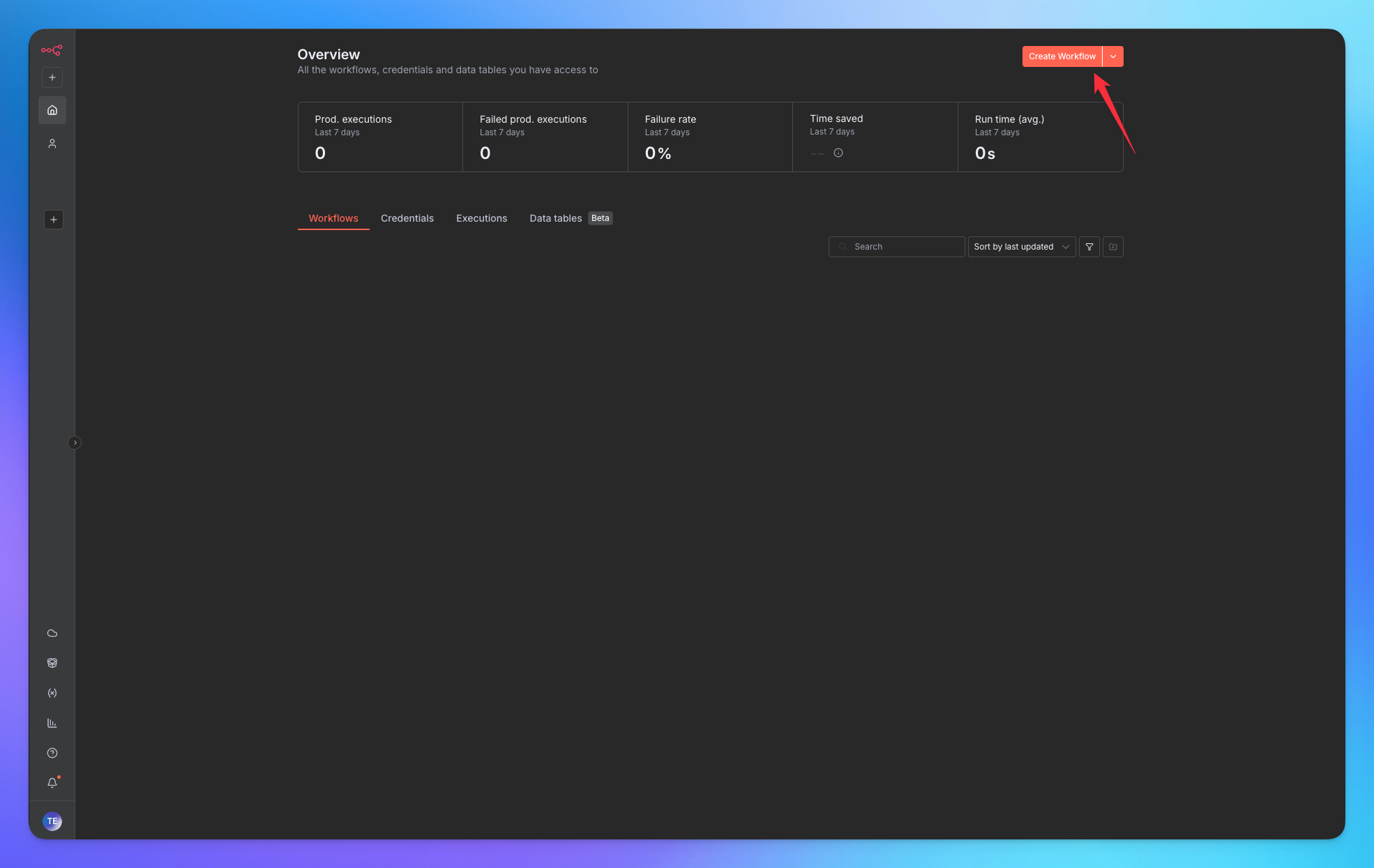
Task: Open the templates box icon
Action: click(52, 663)
